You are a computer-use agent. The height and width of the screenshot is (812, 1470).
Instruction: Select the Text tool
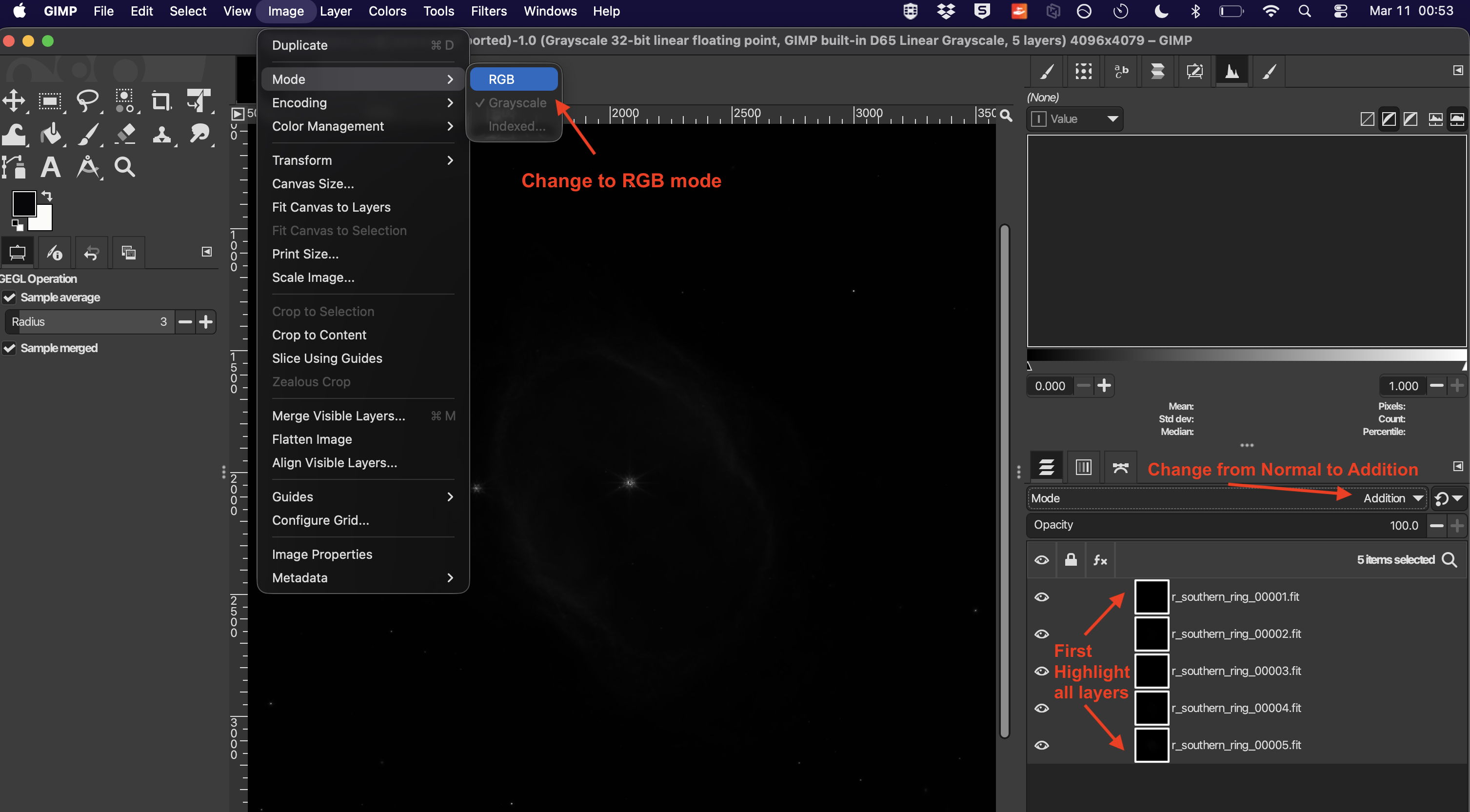pyautogui.click(x=50, y=167)
